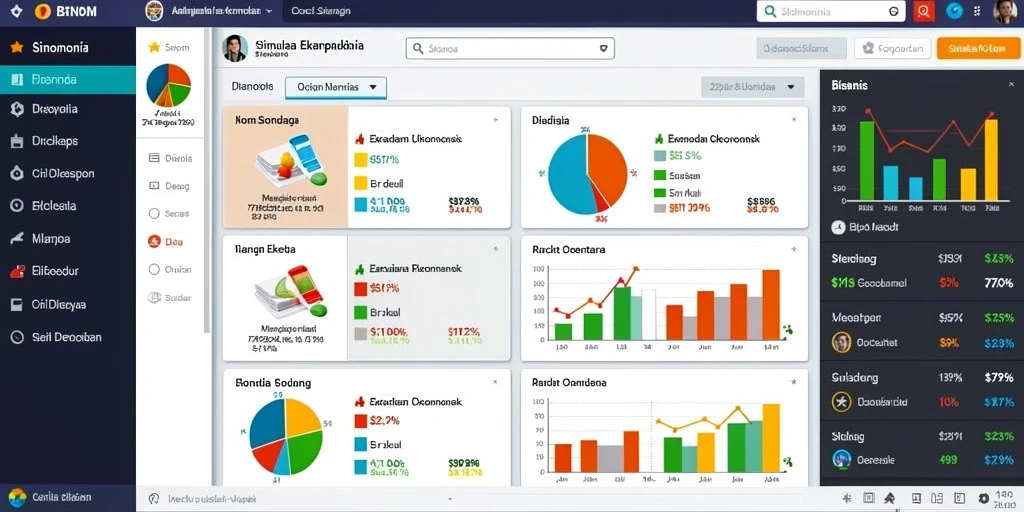
Task: Click the red icon beside Dba
Action: tap(154, 242)
